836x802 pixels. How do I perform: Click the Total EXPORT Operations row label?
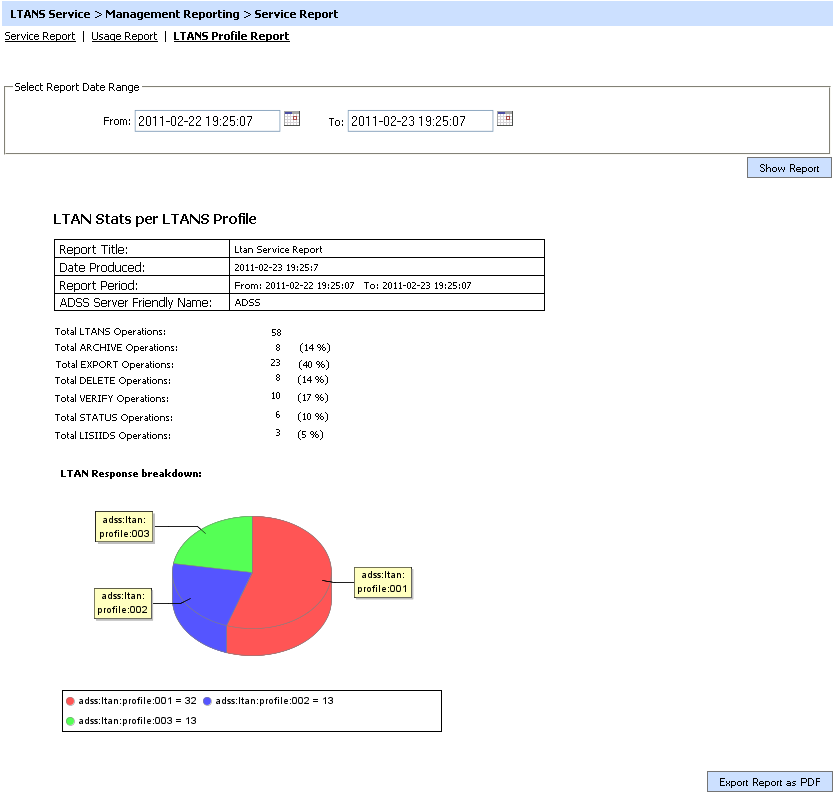point(113,365)
